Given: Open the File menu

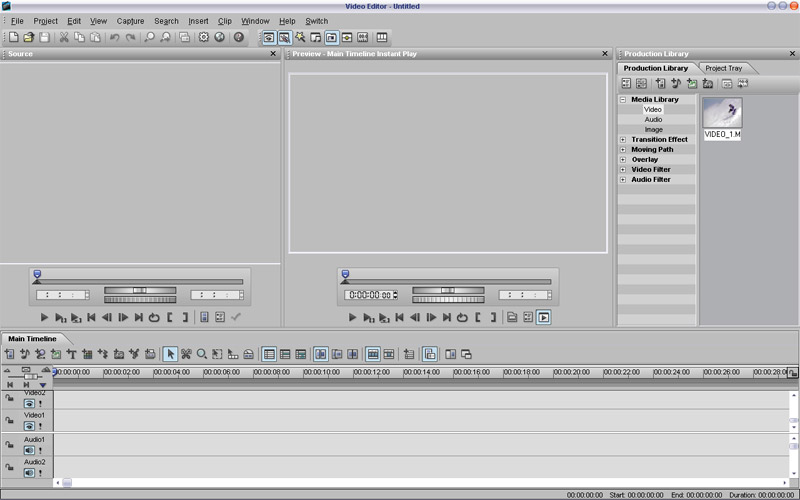Looking at the screenshot, I should click(x=17, y=21).
